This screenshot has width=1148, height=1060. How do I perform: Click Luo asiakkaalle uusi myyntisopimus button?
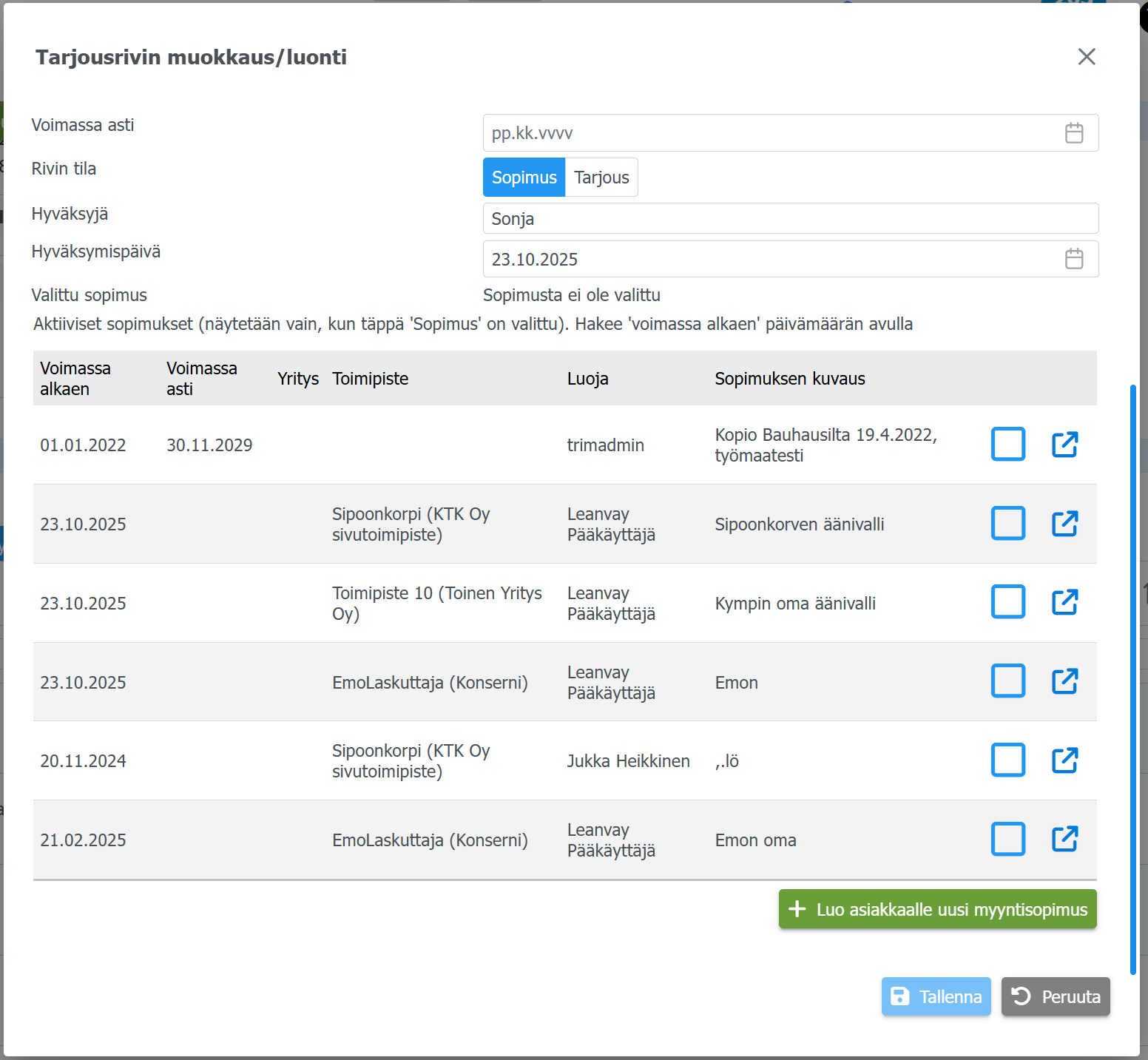point(937,909)
